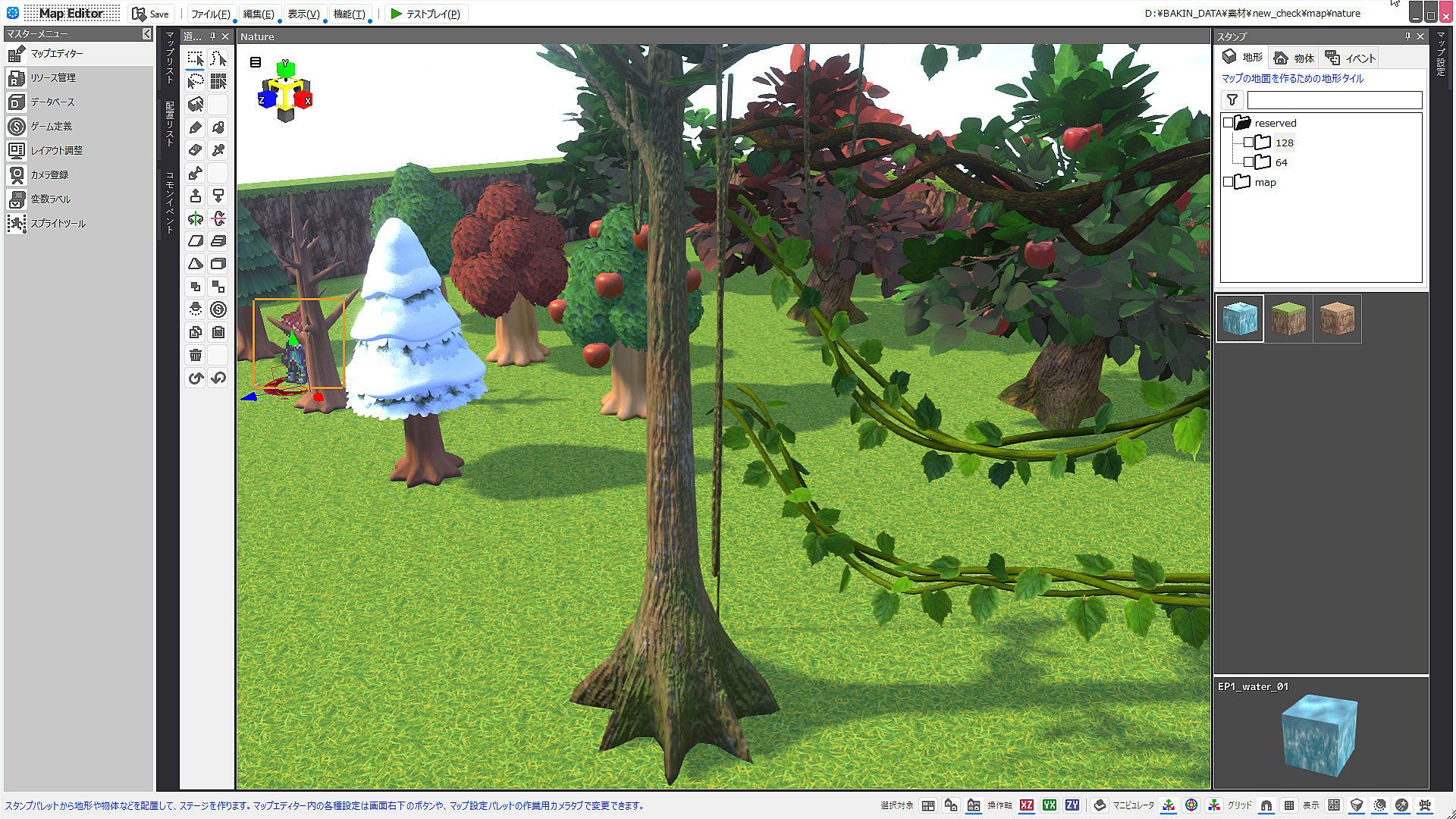Screen dimensions: 1456x819
Task: Check the map folder checkbox
Action: coord(1228,182)
